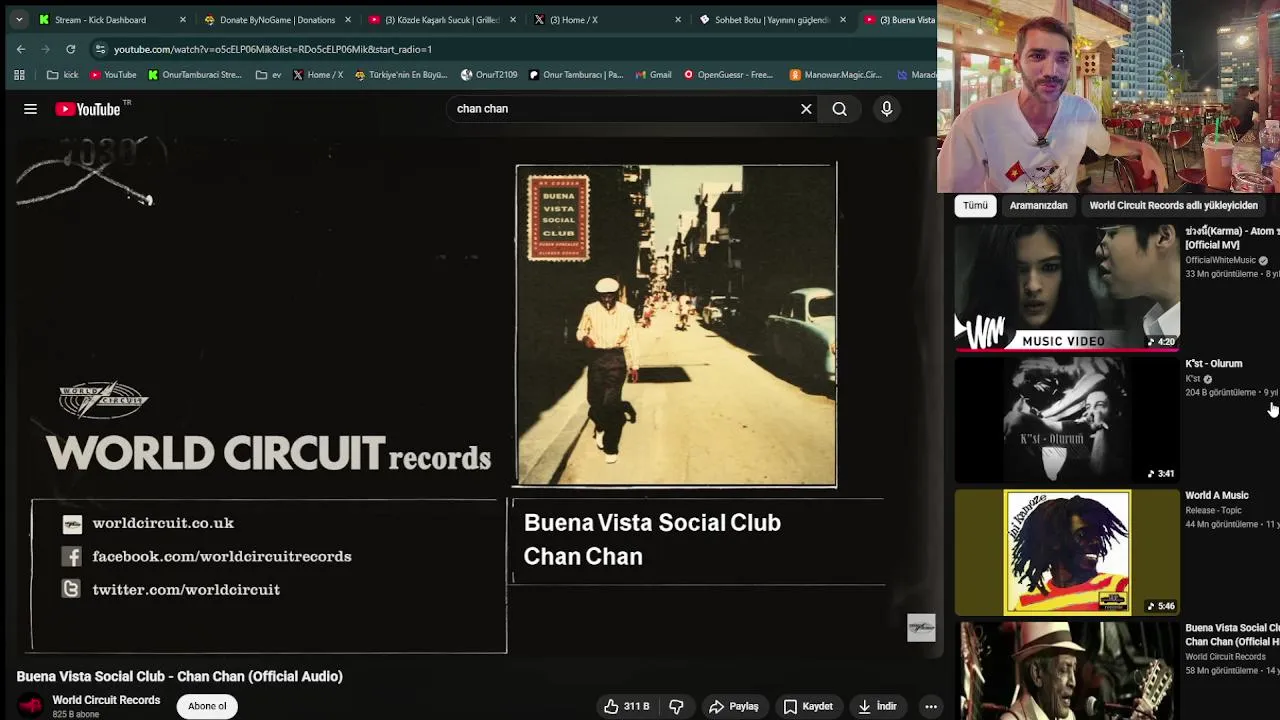Go to the YouTube home logo
The image size is (1280, 720).
pyautogui.click(x=87, y=109)
